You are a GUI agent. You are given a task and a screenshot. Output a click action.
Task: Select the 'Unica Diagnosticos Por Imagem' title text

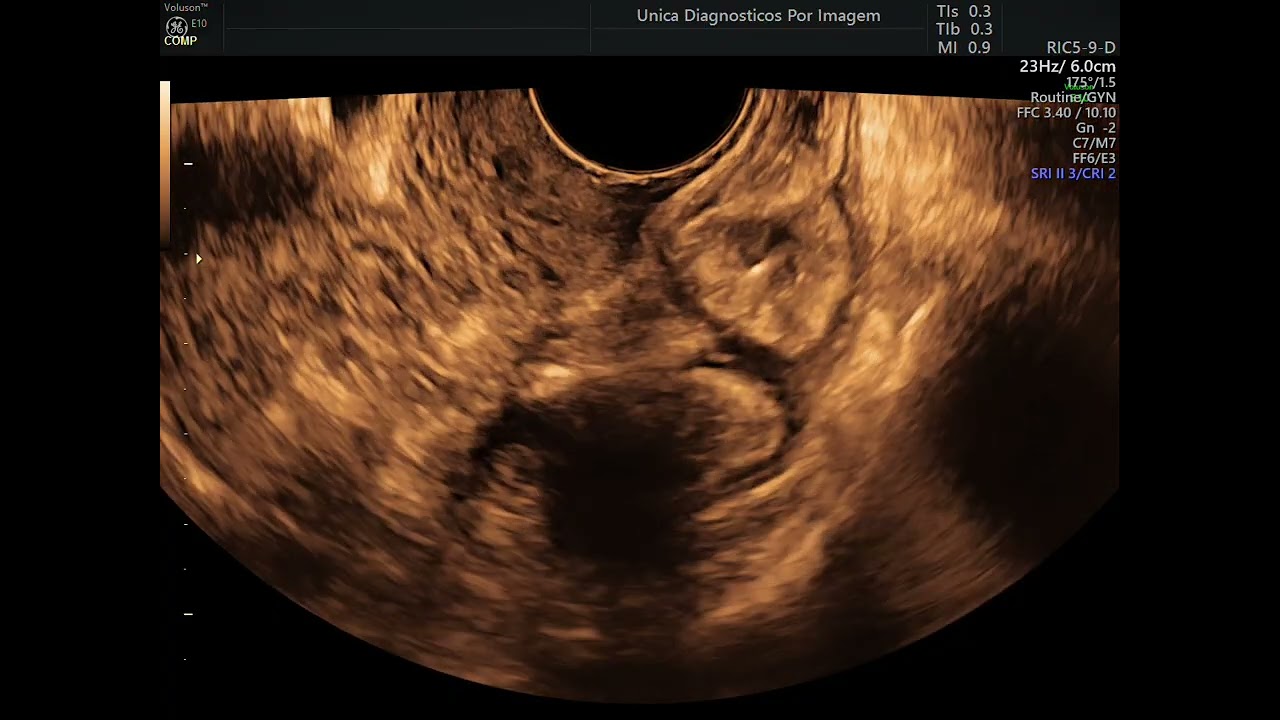(x=758, y=16)
